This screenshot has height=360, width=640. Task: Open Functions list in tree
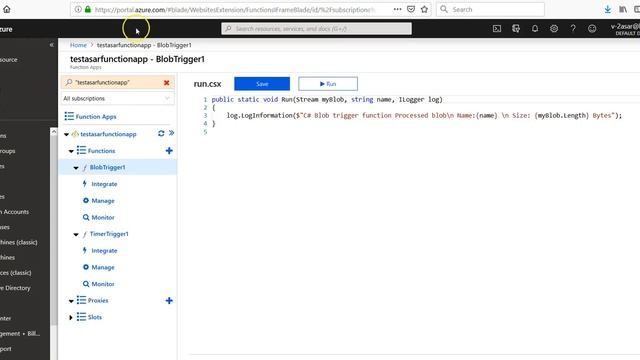101,151
